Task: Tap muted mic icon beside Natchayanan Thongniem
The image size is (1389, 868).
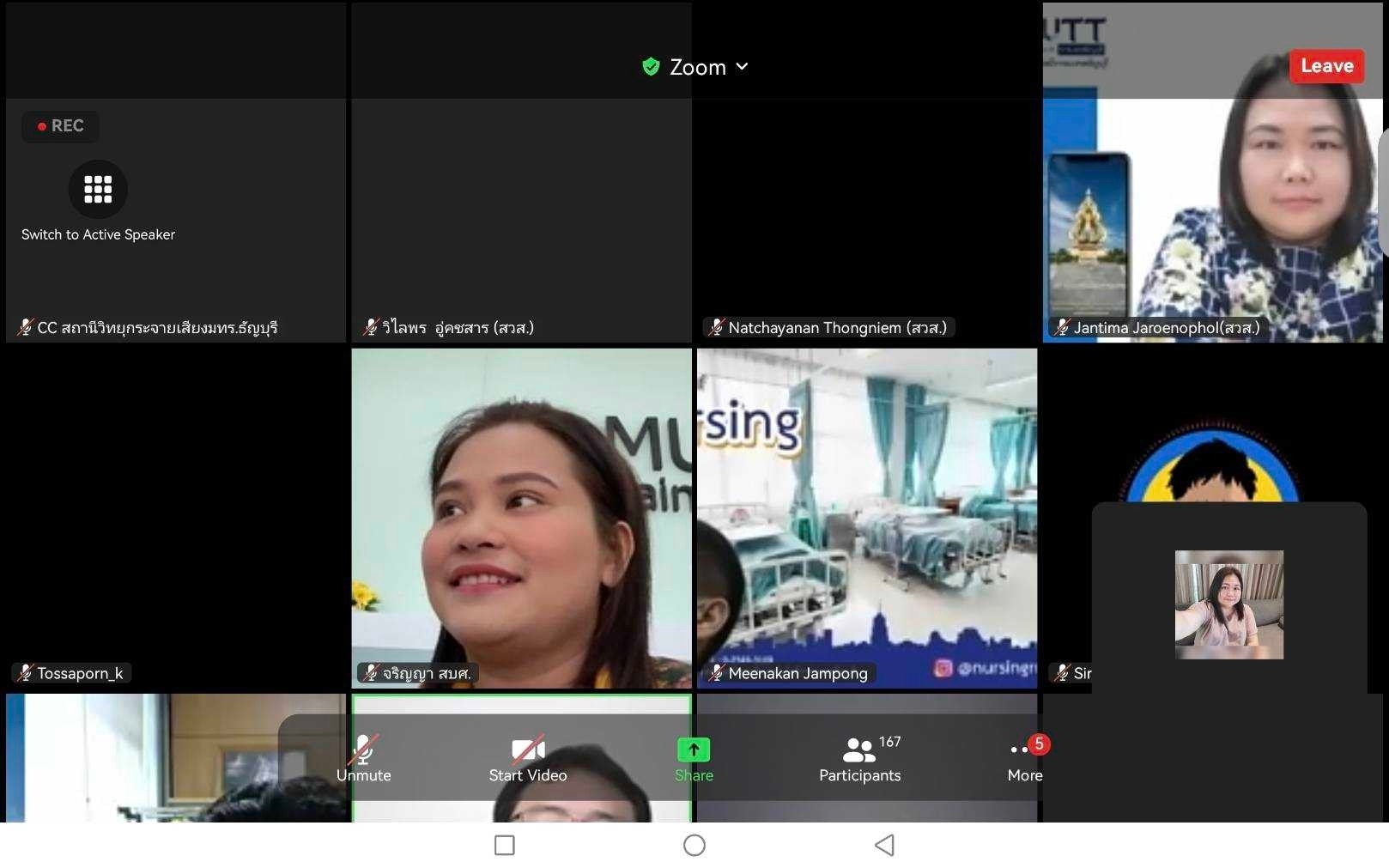Action: pos(716,327)
